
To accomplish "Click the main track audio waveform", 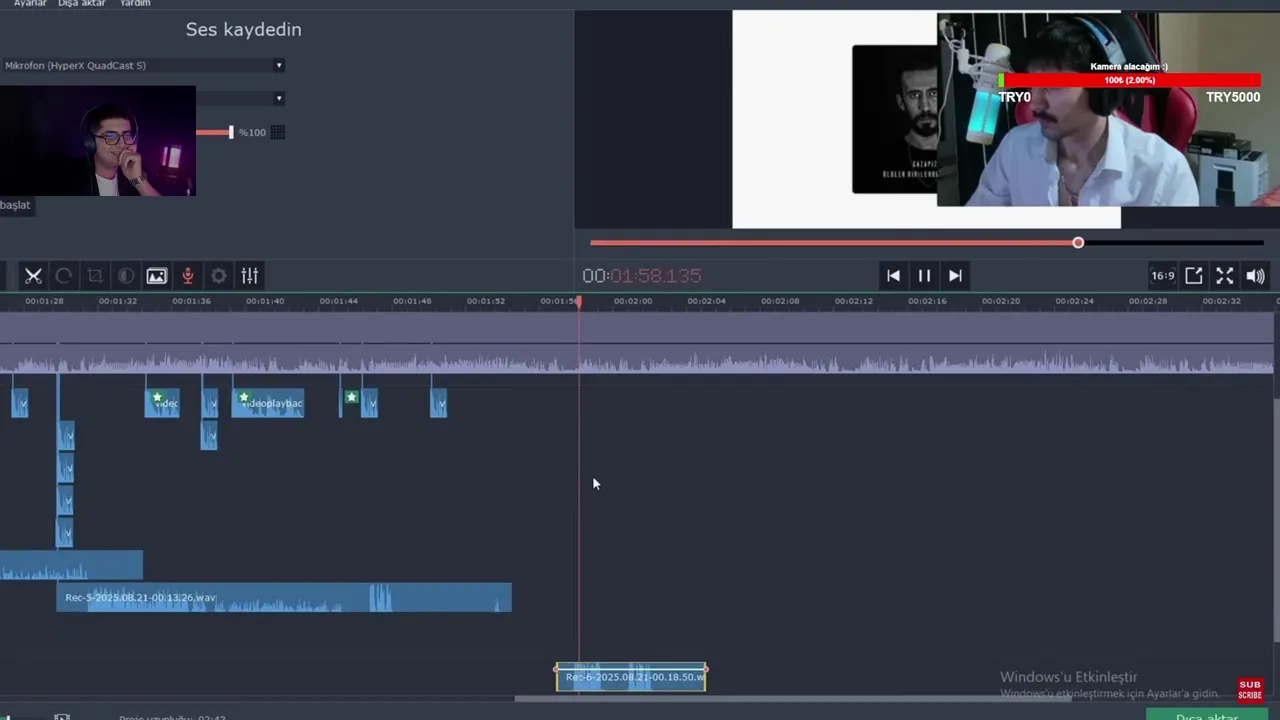I will coord(637,361).
